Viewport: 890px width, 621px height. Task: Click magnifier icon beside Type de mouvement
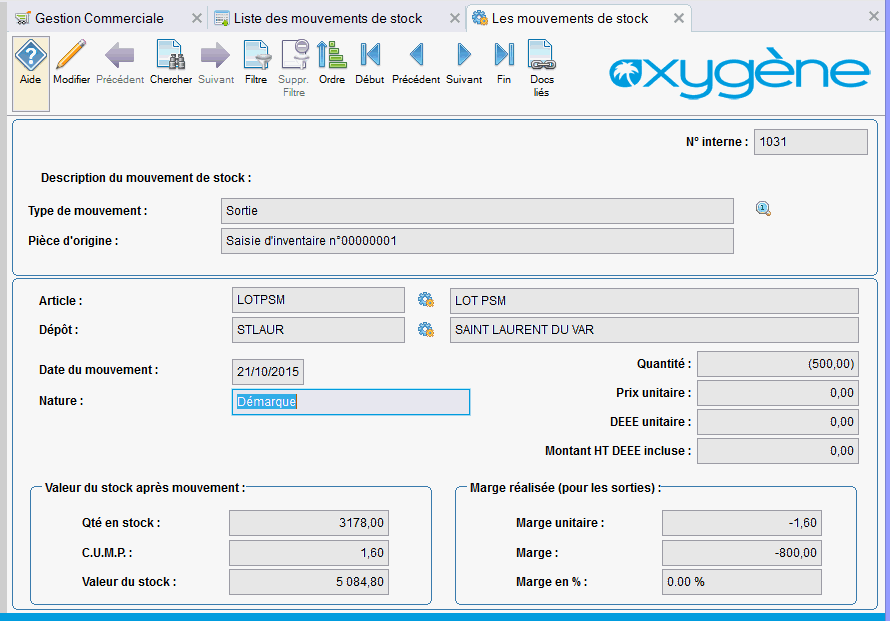[764, 209]
